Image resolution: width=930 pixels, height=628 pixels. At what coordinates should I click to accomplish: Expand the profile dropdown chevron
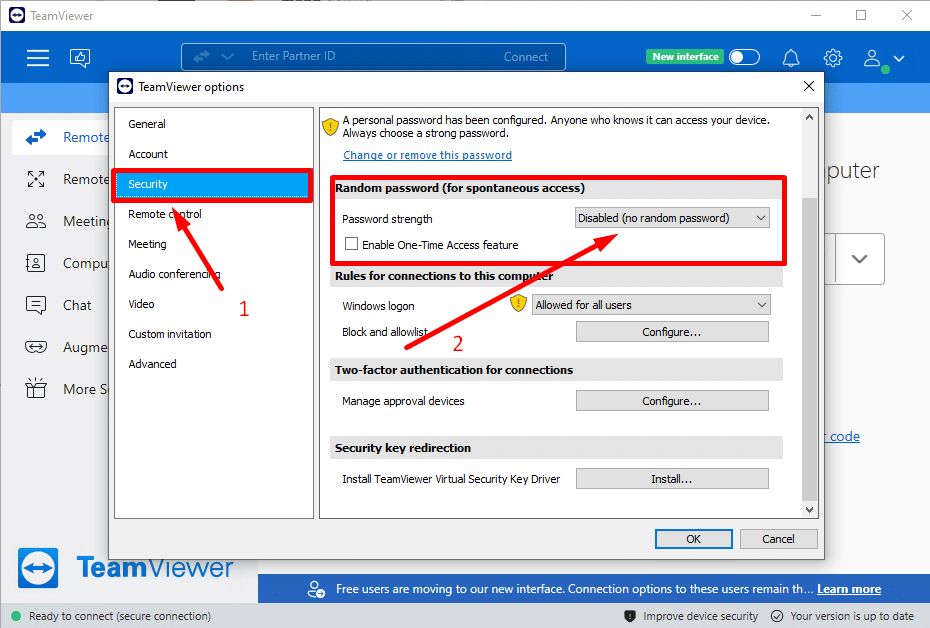[899, 58]
